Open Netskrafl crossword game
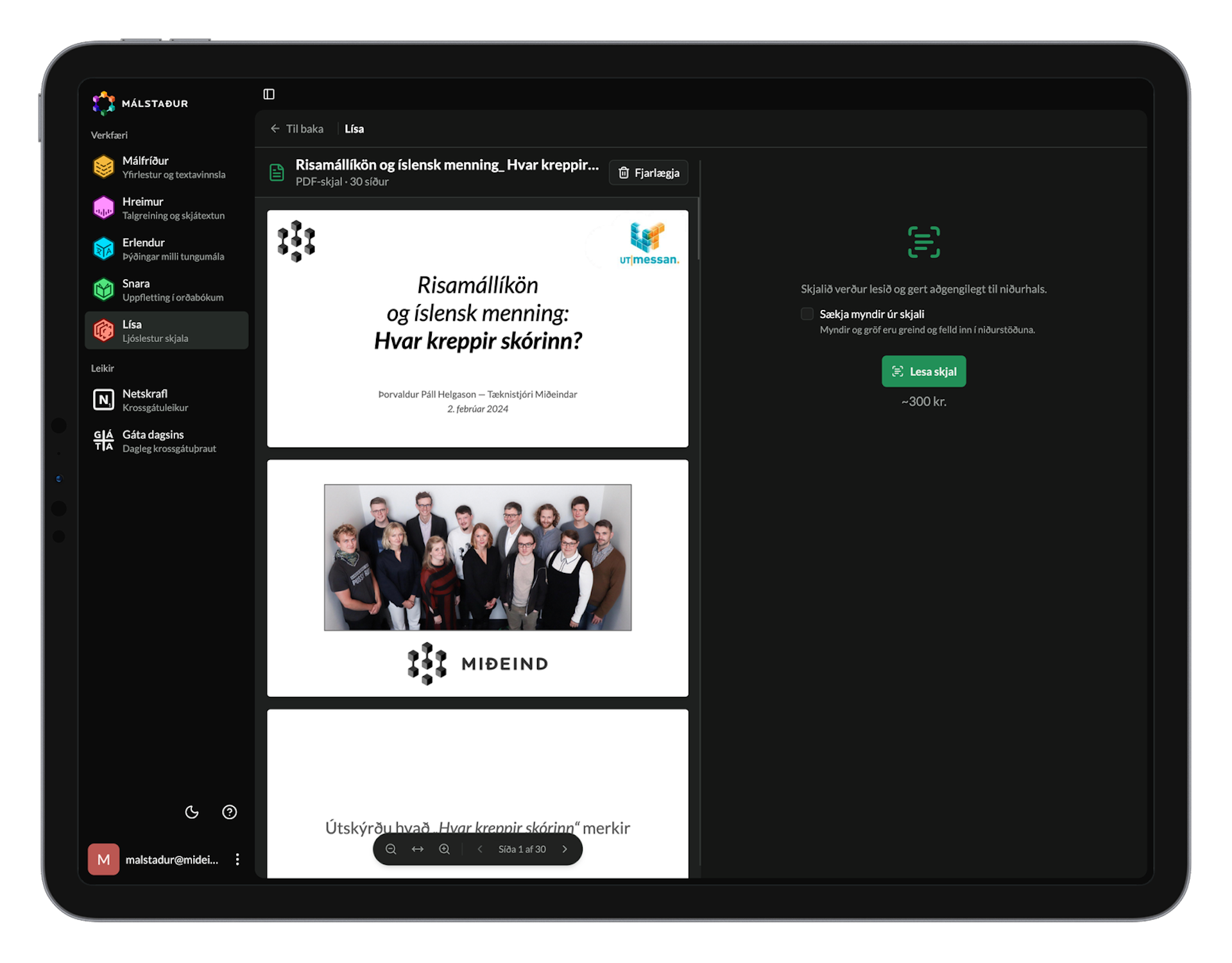 [166, 400]
